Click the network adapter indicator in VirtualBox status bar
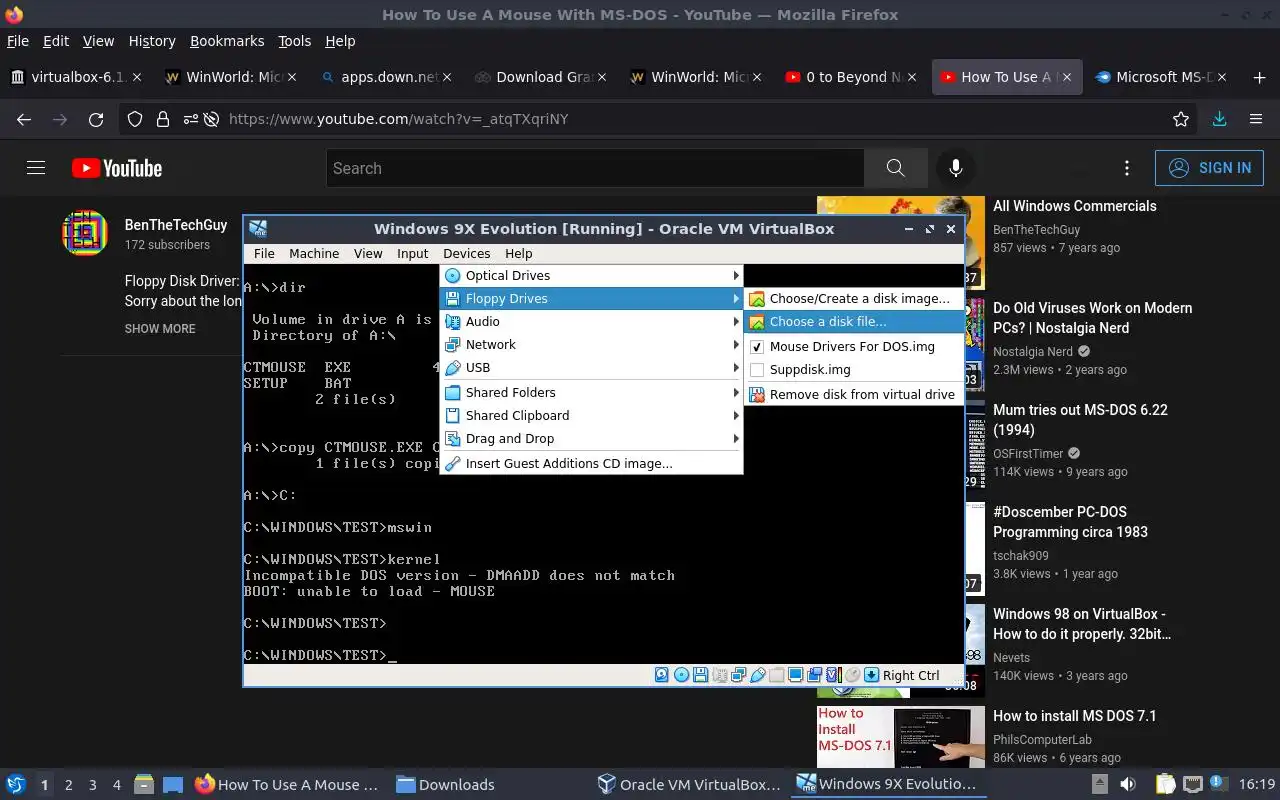1280x800 pixels. pos(738,675)
